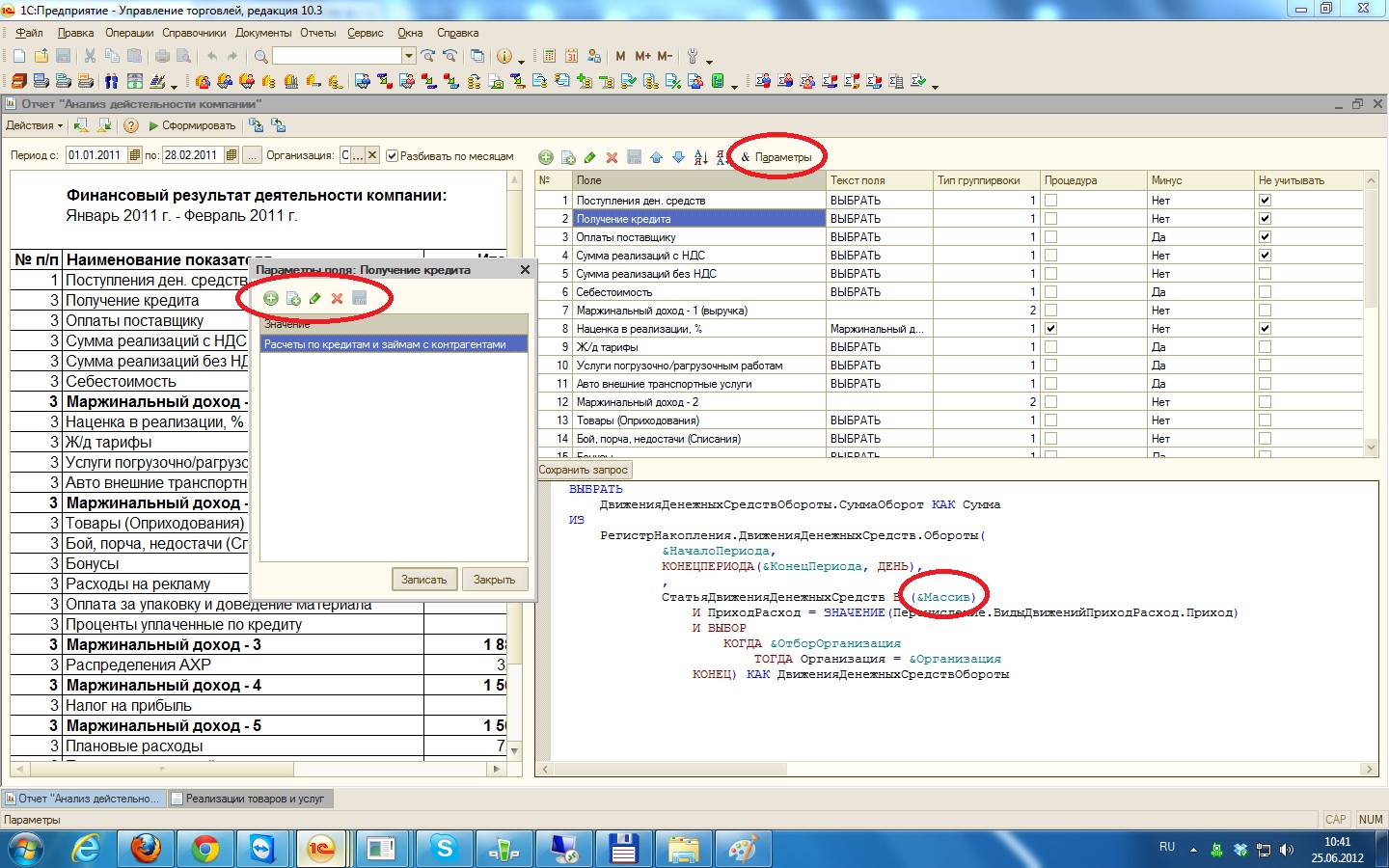1389x868 pixels.
Task: Click Сохранить запрос button
Action: 584,471
